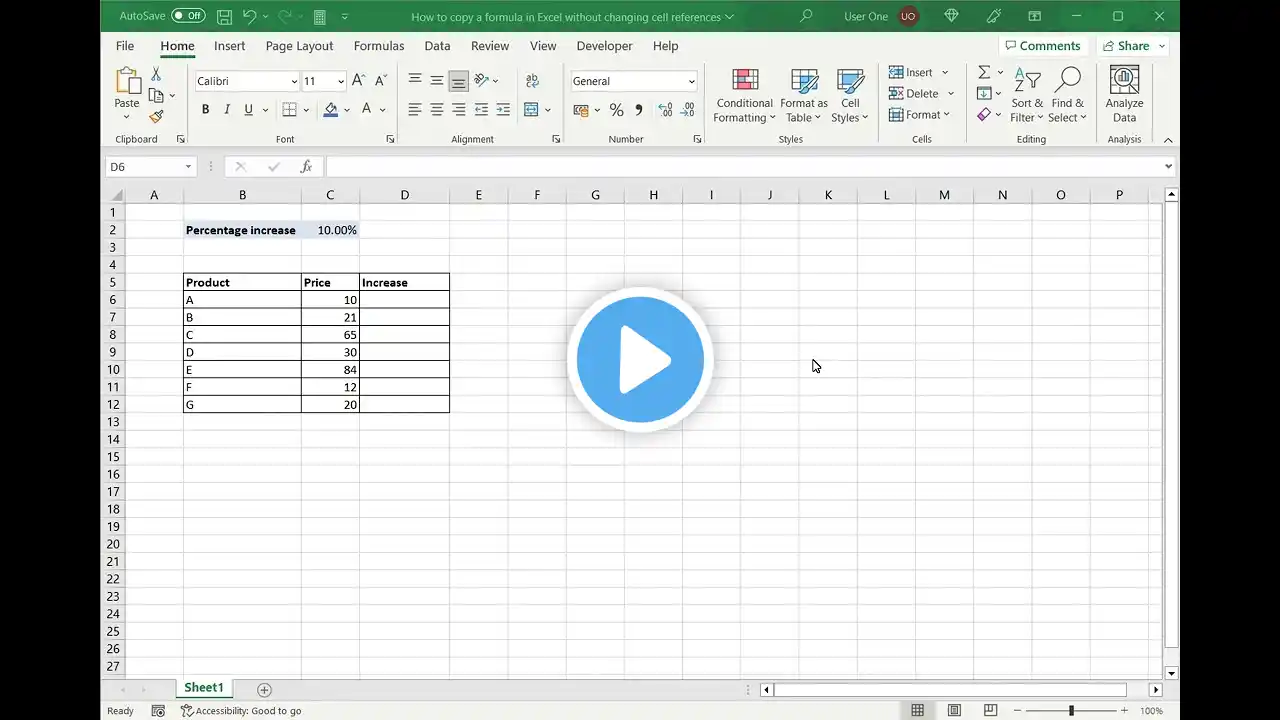Click the Insert Function fx icon
The width and height of the screenshot is (1280, 720).
pos(307,167)
